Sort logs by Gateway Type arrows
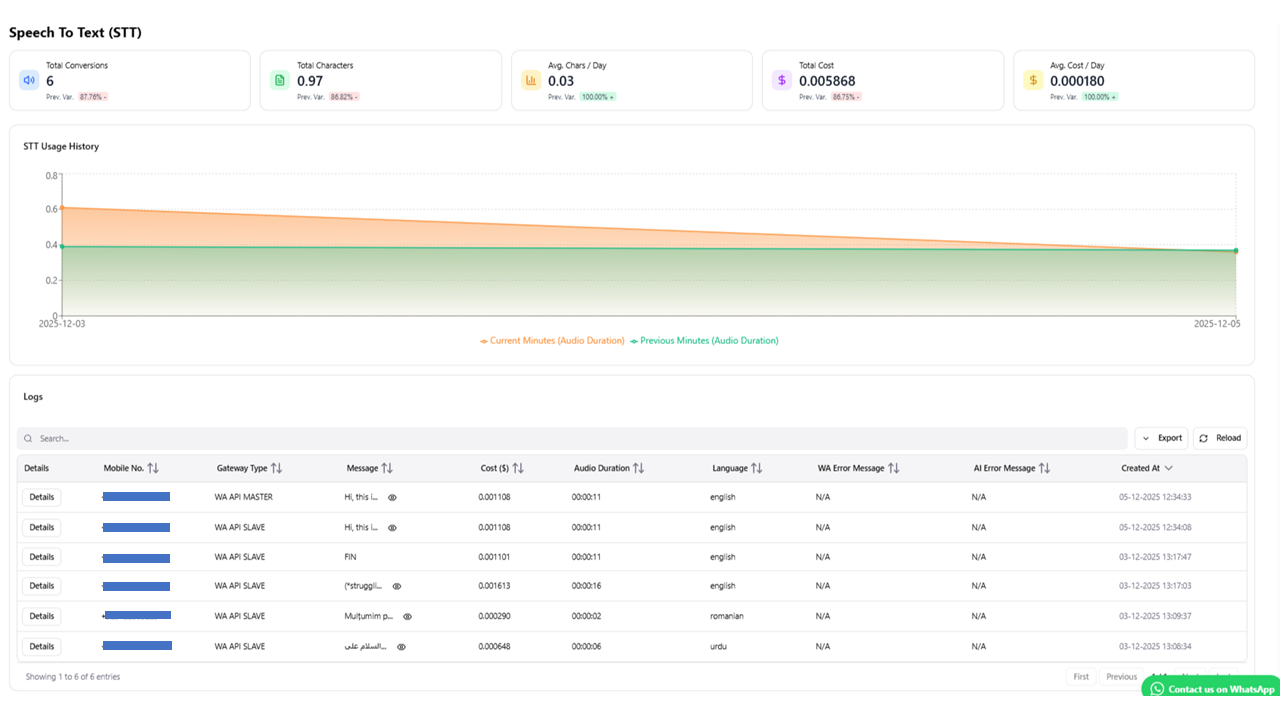The width and height of the screenshot is (1280, 720). [x=276, y=468]
